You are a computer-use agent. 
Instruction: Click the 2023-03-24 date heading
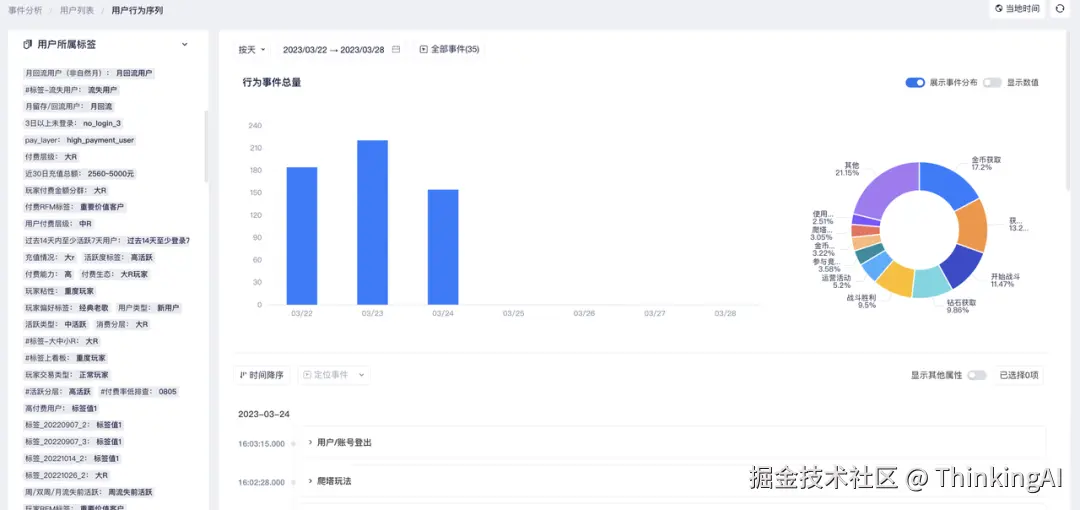(264, 414)
